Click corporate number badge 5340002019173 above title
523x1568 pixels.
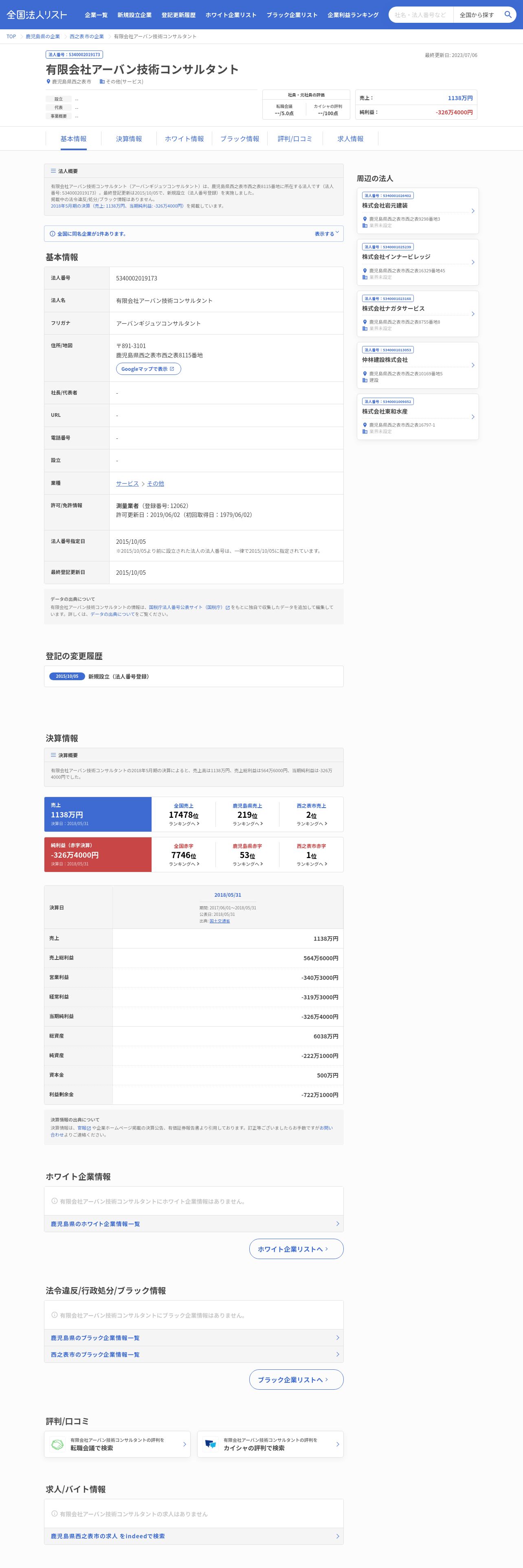coord(74,55)
